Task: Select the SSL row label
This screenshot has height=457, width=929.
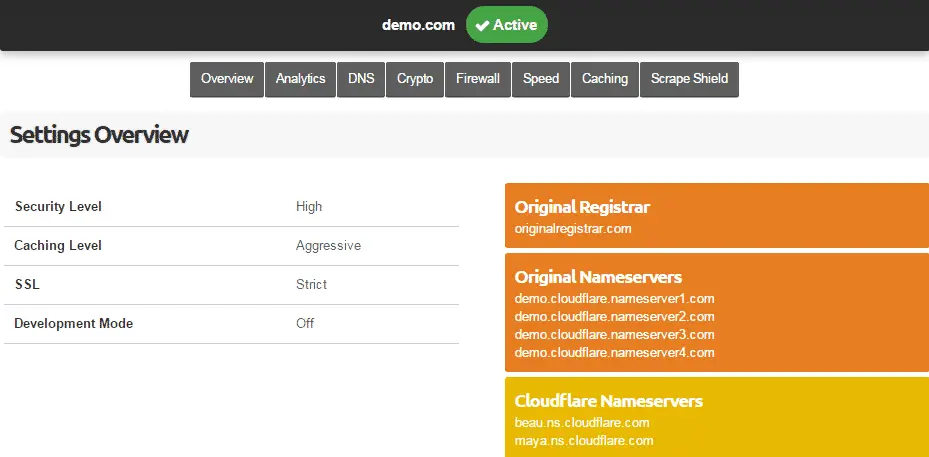Action: click(x=27, y=285)
